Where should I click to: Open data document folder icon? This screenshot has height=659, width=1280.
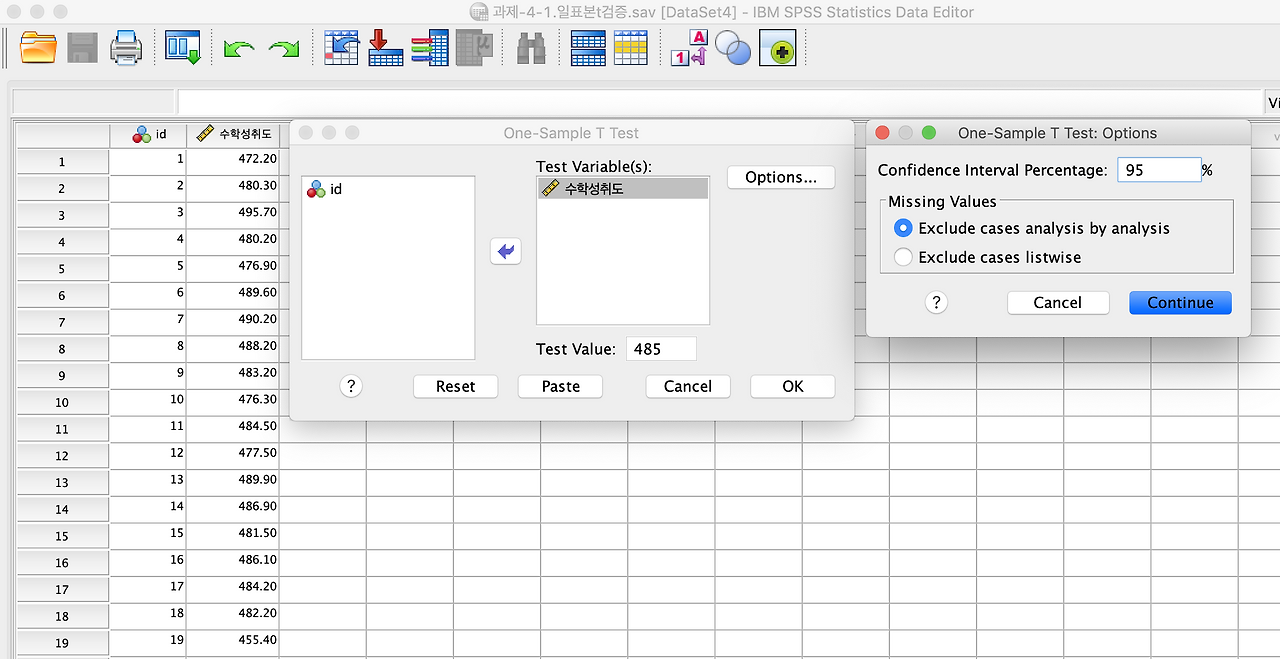point(39,47)
